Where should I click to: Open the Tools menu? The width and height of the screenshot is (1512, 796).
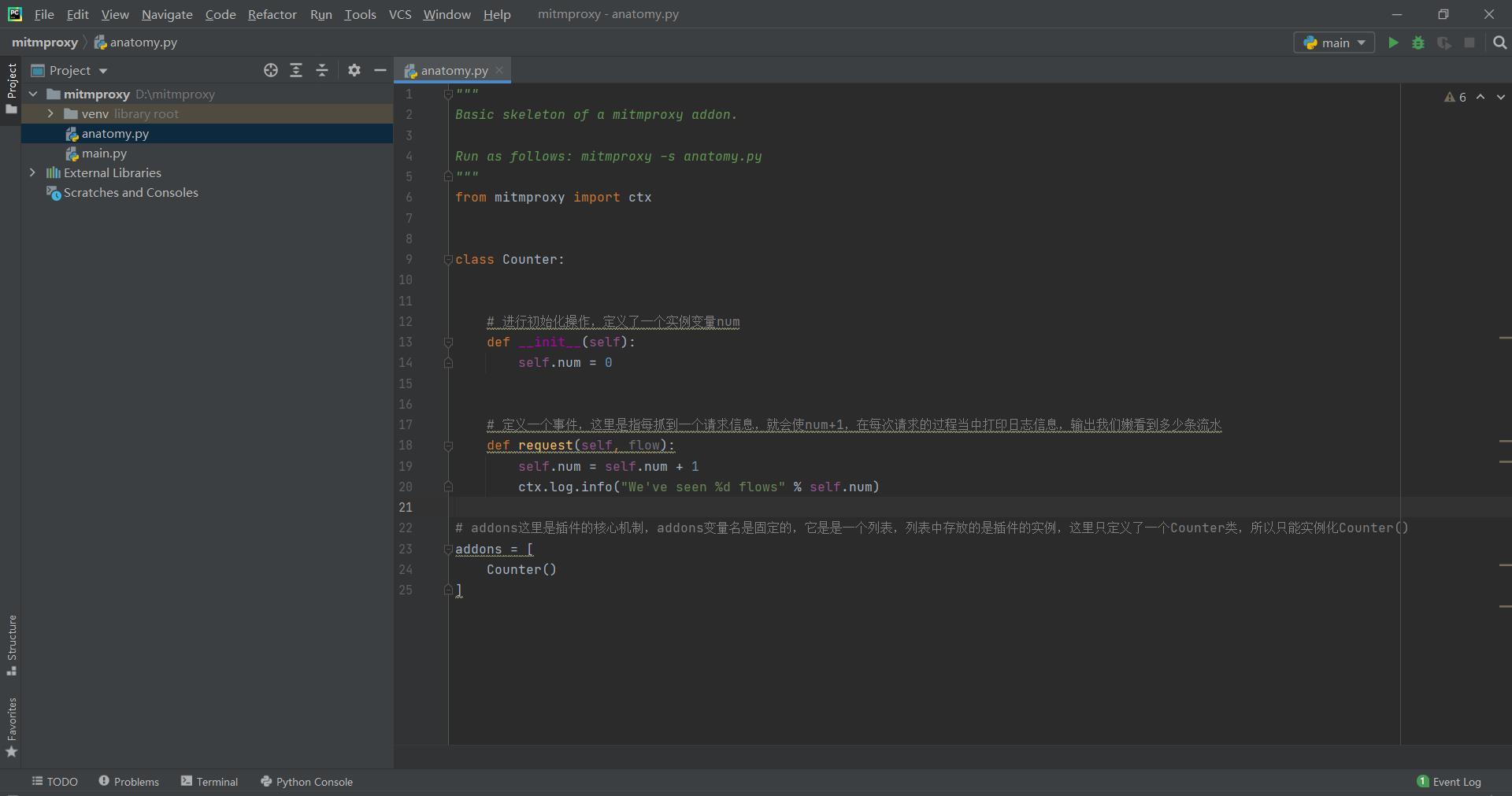[360, 14]
